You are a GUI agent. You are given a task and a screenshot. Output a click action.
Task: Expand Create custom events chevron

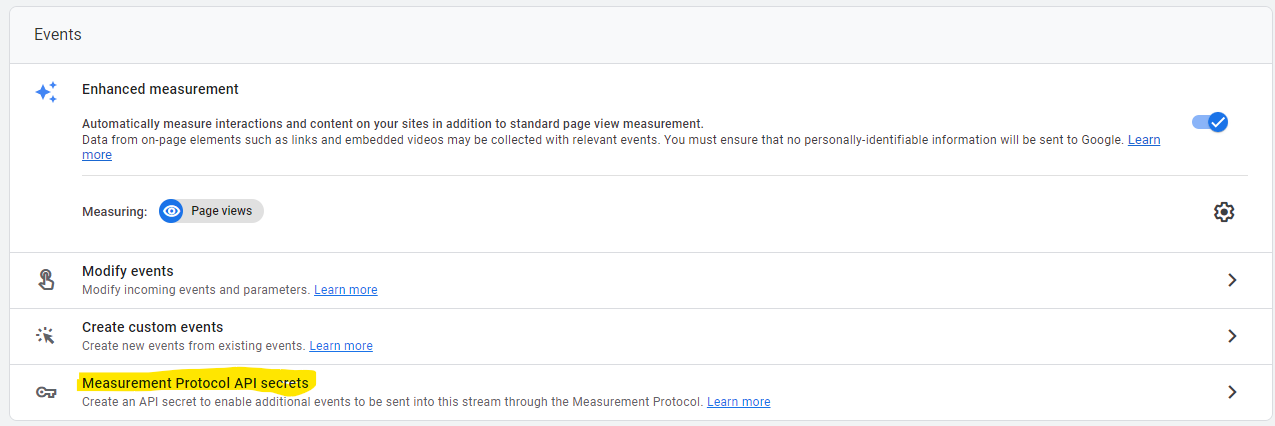(x=1232, y=336)
